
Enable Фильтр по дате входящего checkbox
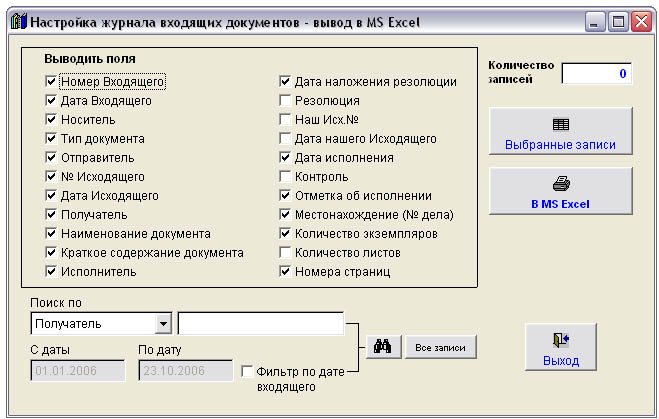tap(247, 371)
